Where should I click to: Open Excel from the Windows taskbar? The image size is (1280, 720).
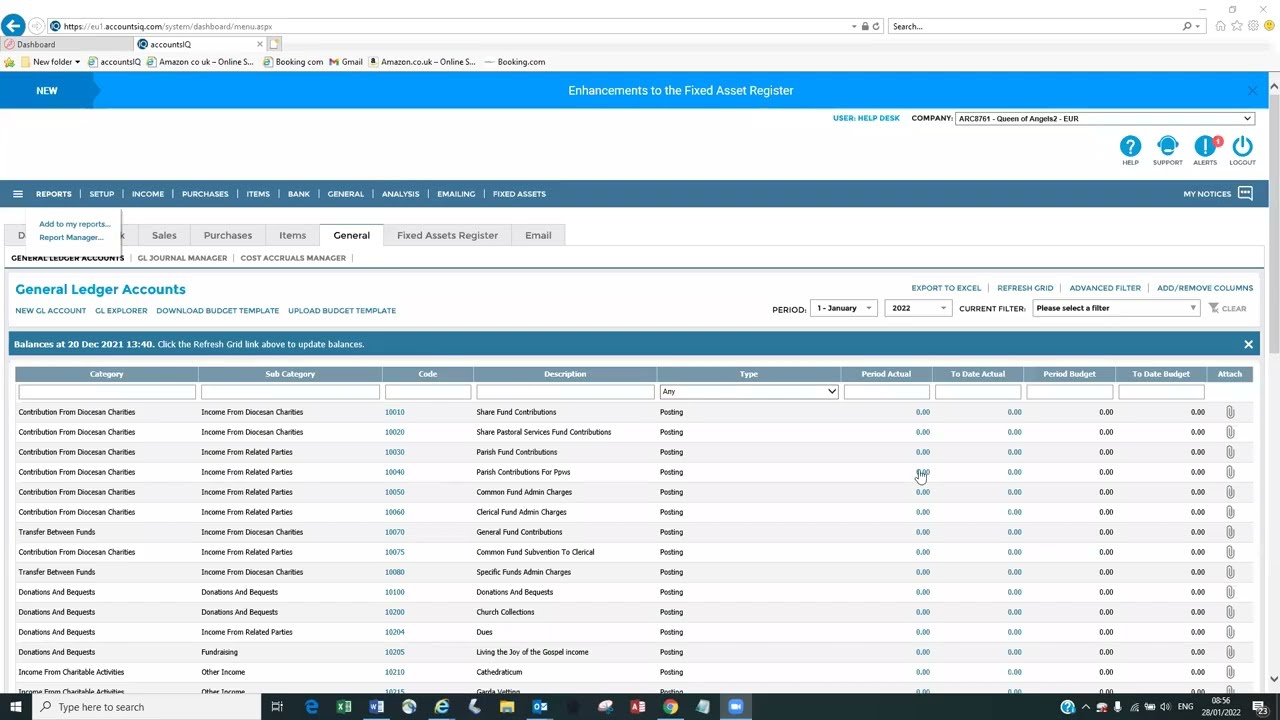coord(344,707)
